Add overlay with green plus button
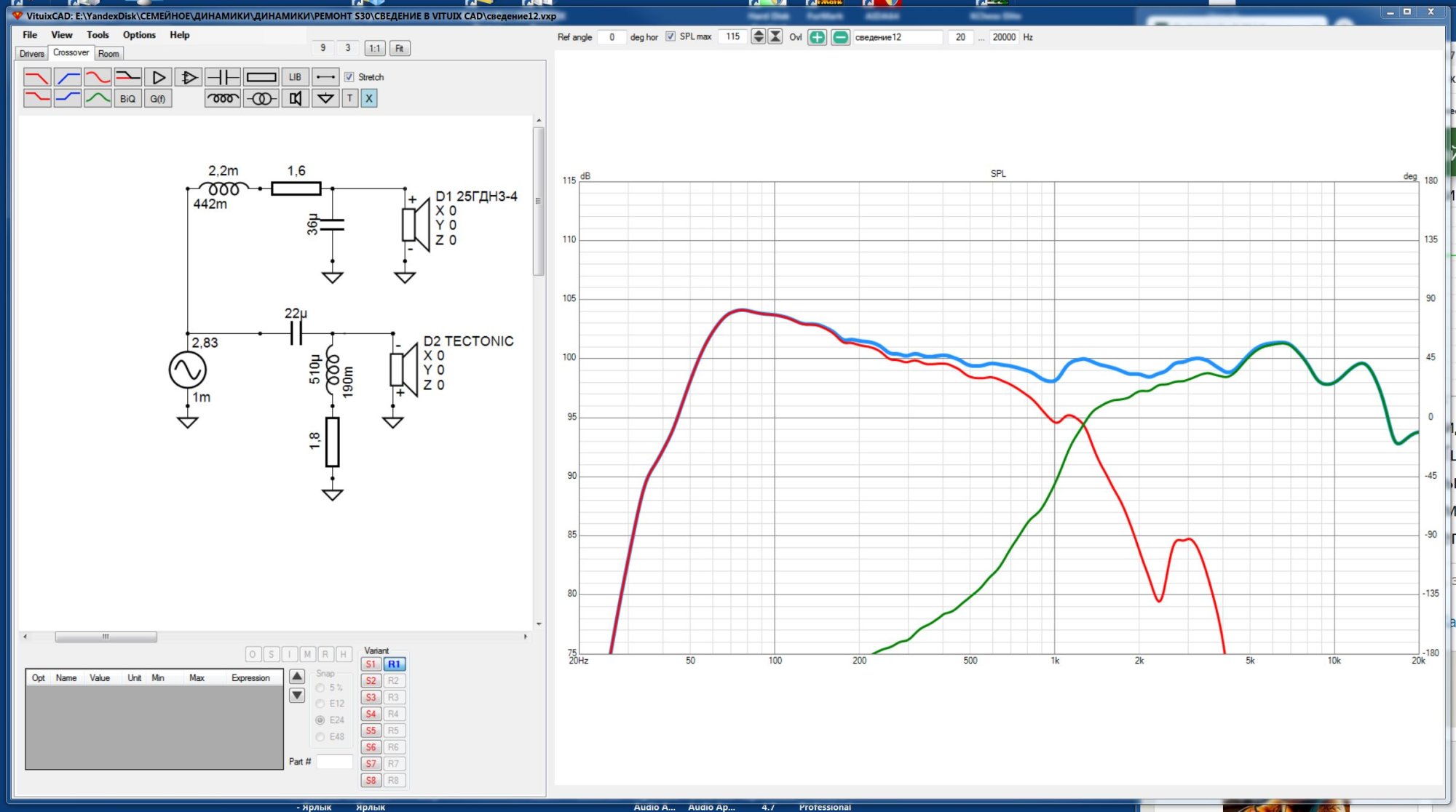 pyautogui.click(x=817, y=37)
